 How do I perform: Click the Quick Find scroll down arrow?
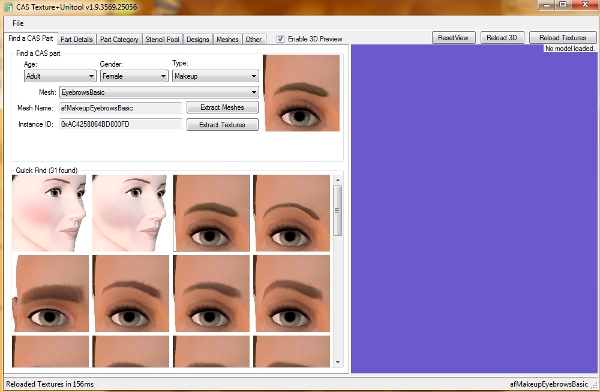tap(338, 362)
